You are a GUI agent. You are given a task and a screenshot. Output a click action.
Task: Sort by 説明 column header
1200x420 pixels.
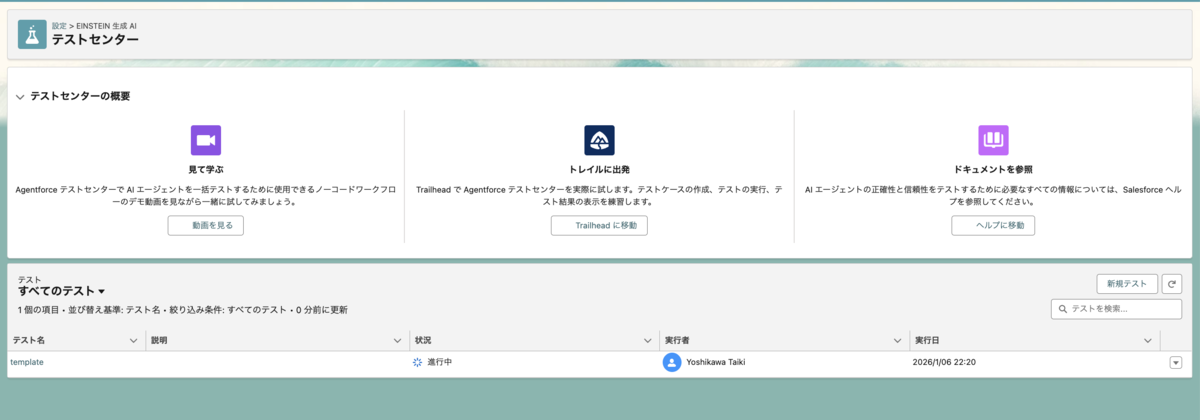159,341
